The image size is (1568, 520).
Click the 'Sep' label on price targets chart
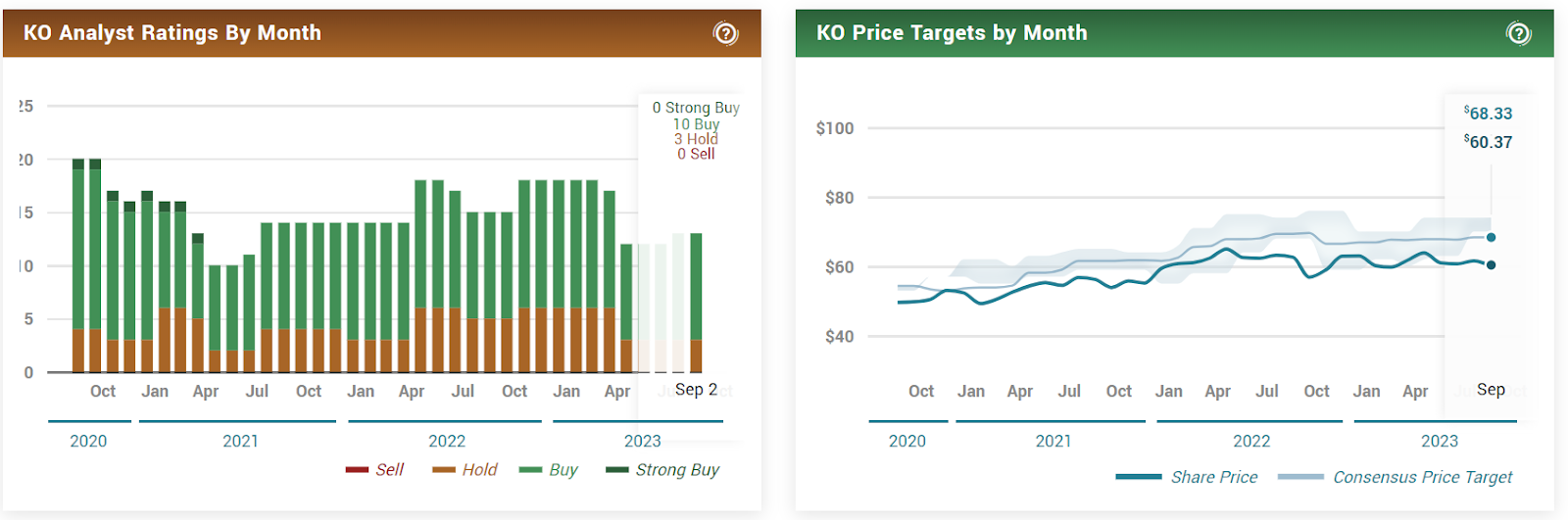pos(1491,390)
